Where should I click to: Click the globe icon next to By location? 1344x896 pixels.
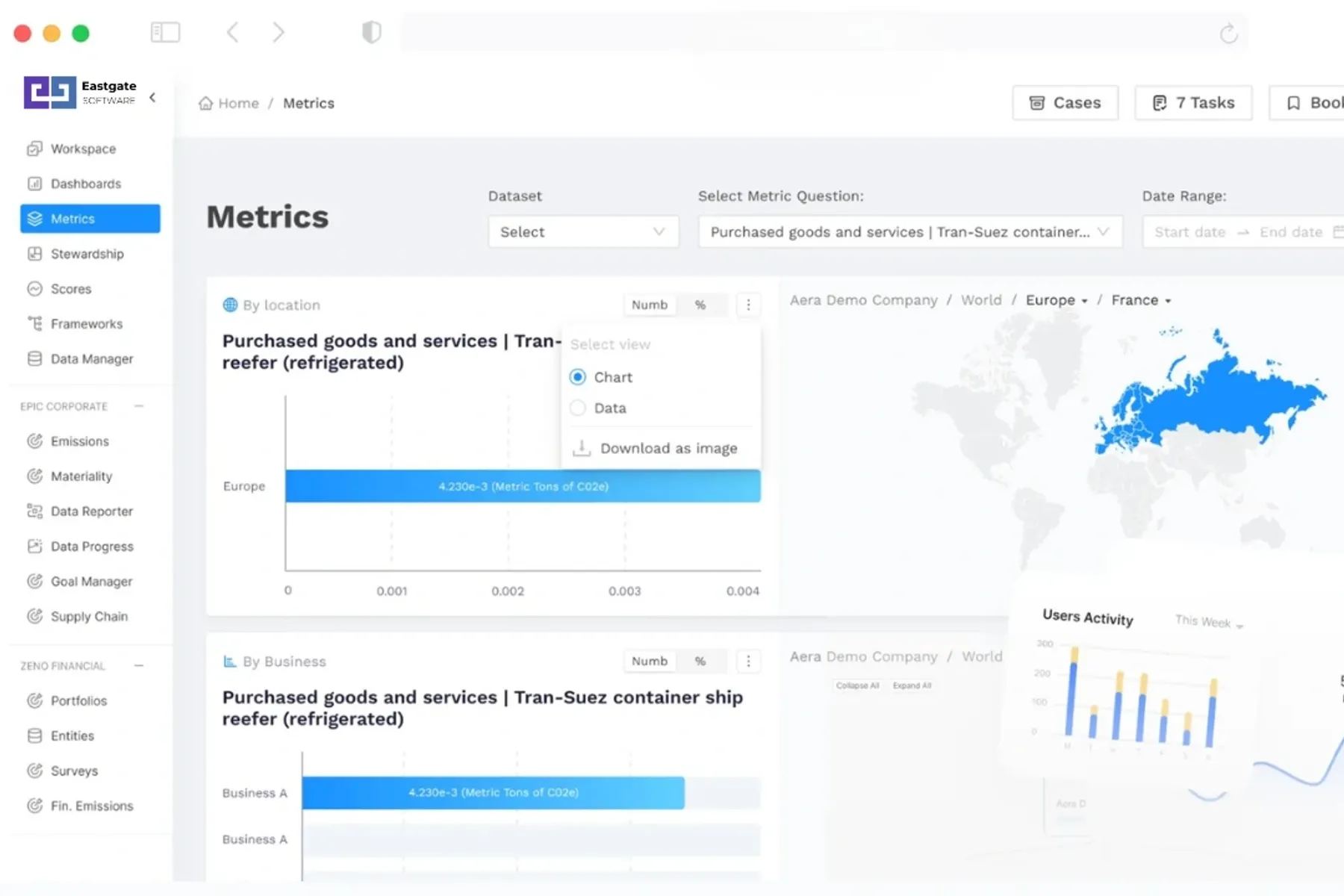[228, 305]
